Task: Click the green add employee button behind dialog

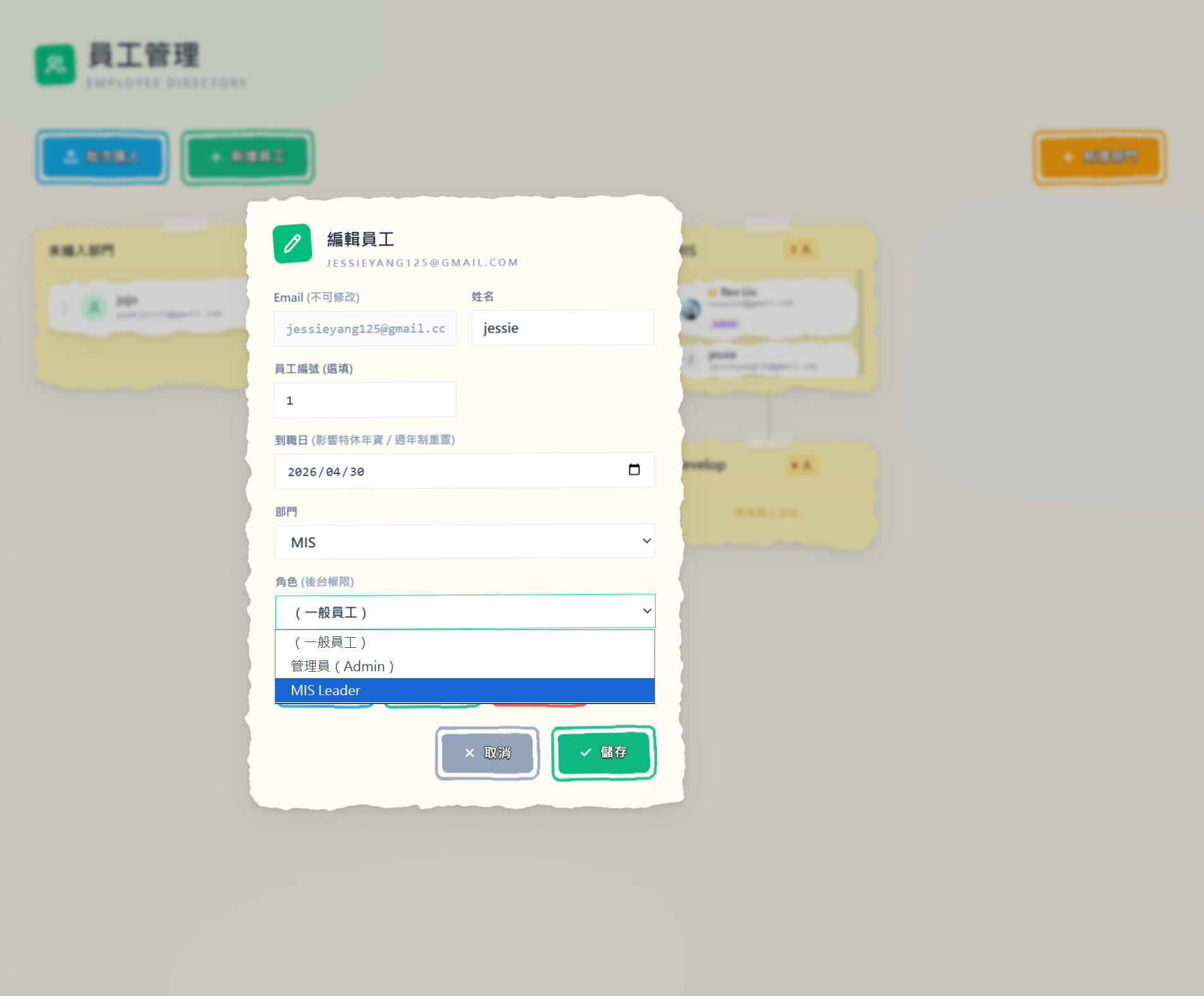Action: (x=248, y=157)
